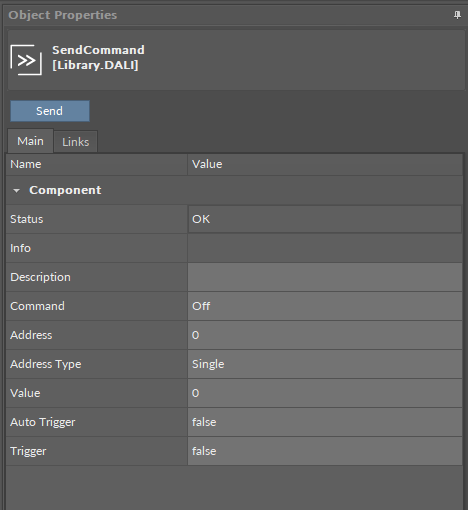Toggle the Trigger false value
This screenshot has width=468, height=510.
pyautogui.click(x=325, y=451)
